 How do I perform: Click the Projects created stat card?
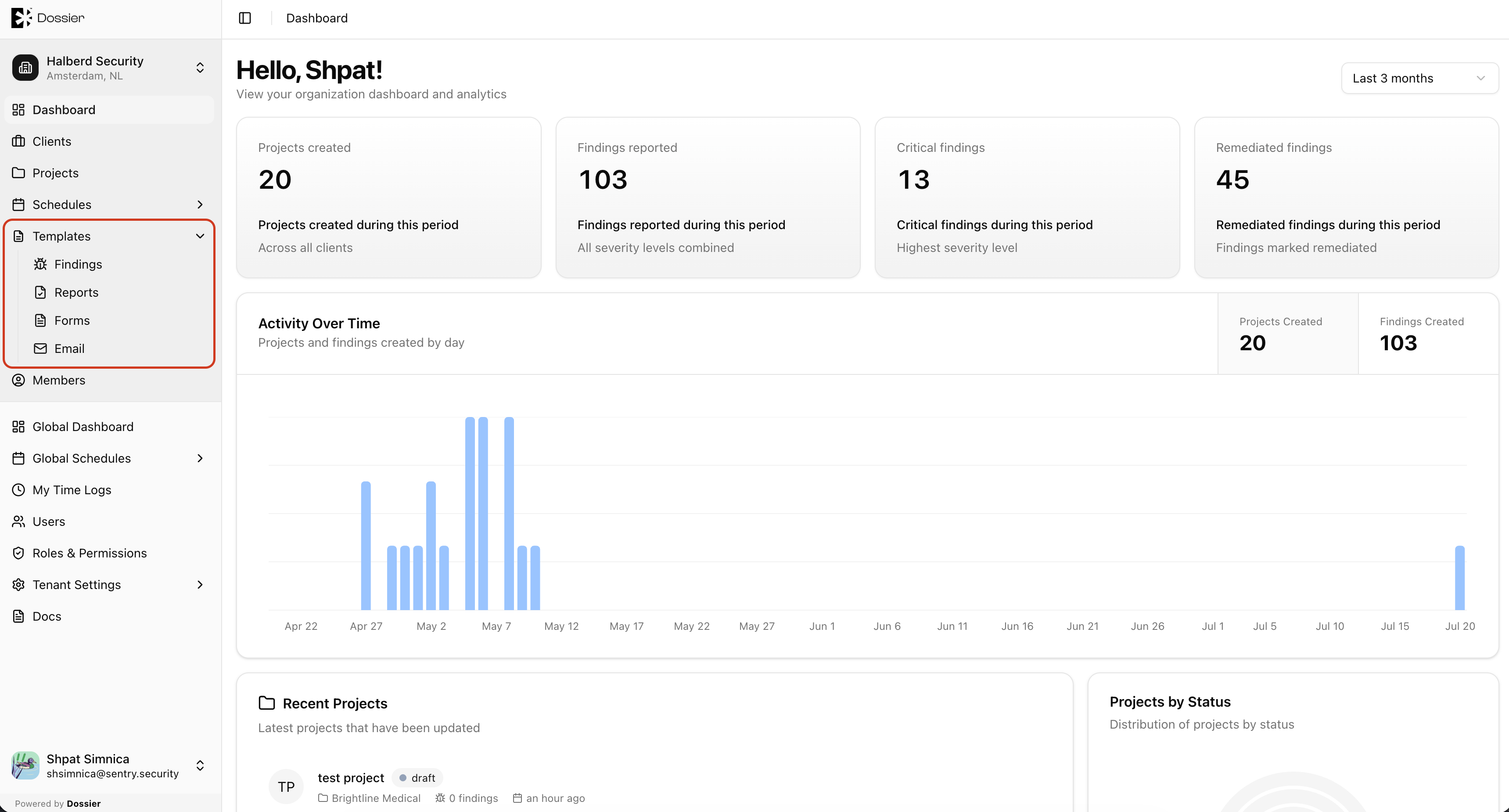[388, 198]
